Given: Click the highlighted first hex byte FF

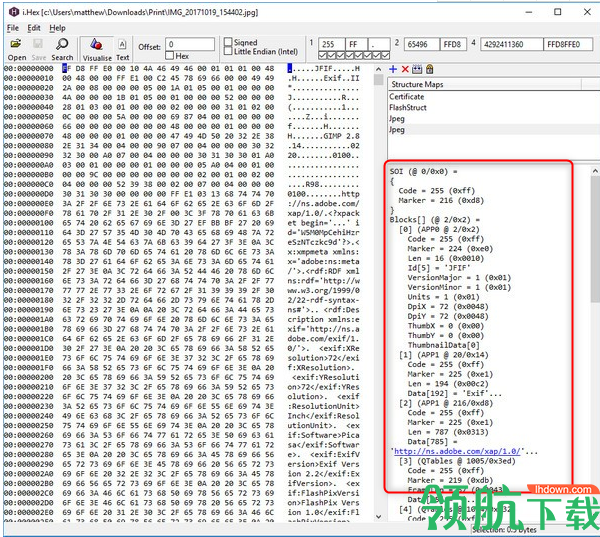Looking at the screenshot, I should coord(67,69).
